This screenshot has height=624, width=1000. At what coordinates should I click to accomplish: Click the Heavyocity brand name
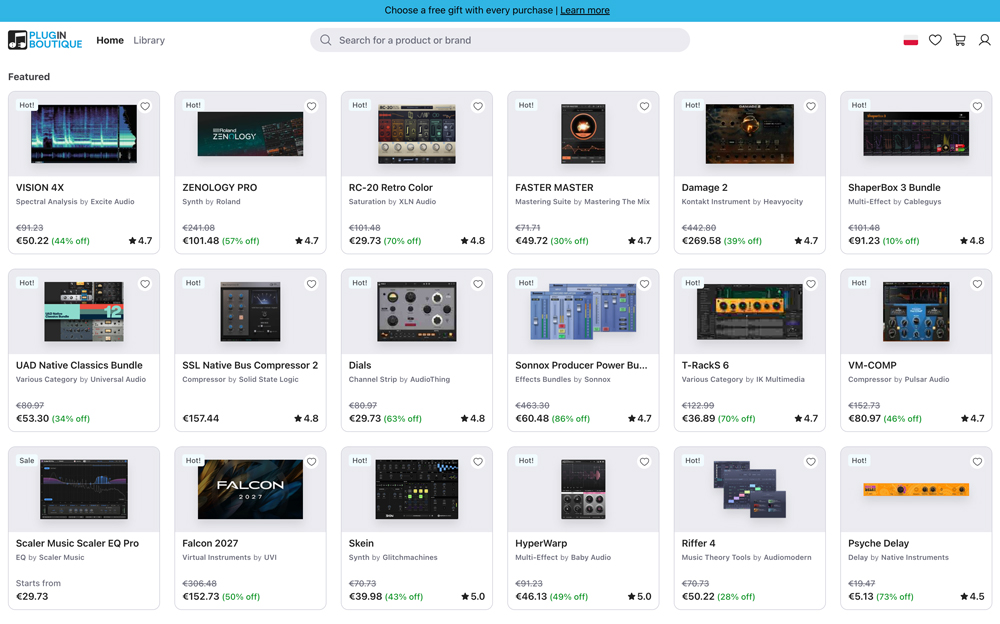click(x=783, y=202)
